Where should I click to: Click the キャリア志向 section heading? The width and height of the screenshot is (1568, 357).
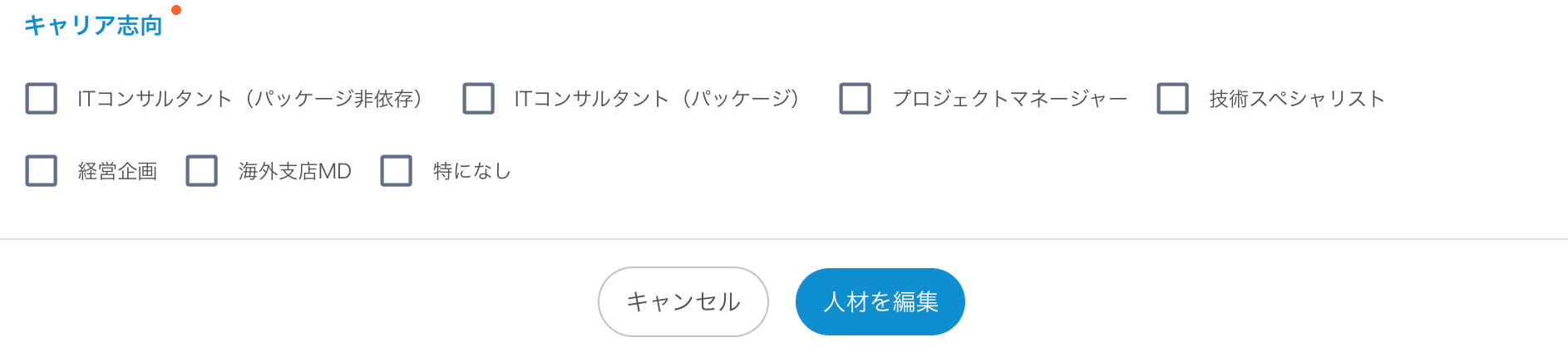point(93,26)
